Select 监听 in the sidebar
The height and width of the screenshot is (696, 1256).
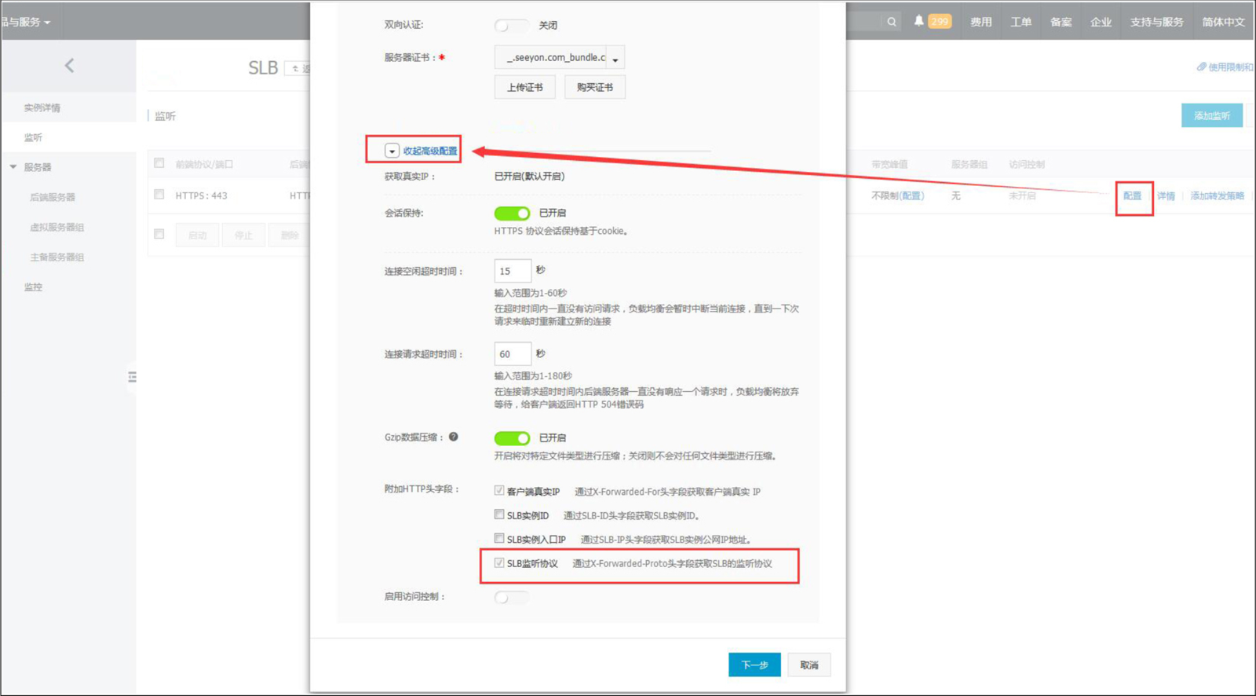33,137
